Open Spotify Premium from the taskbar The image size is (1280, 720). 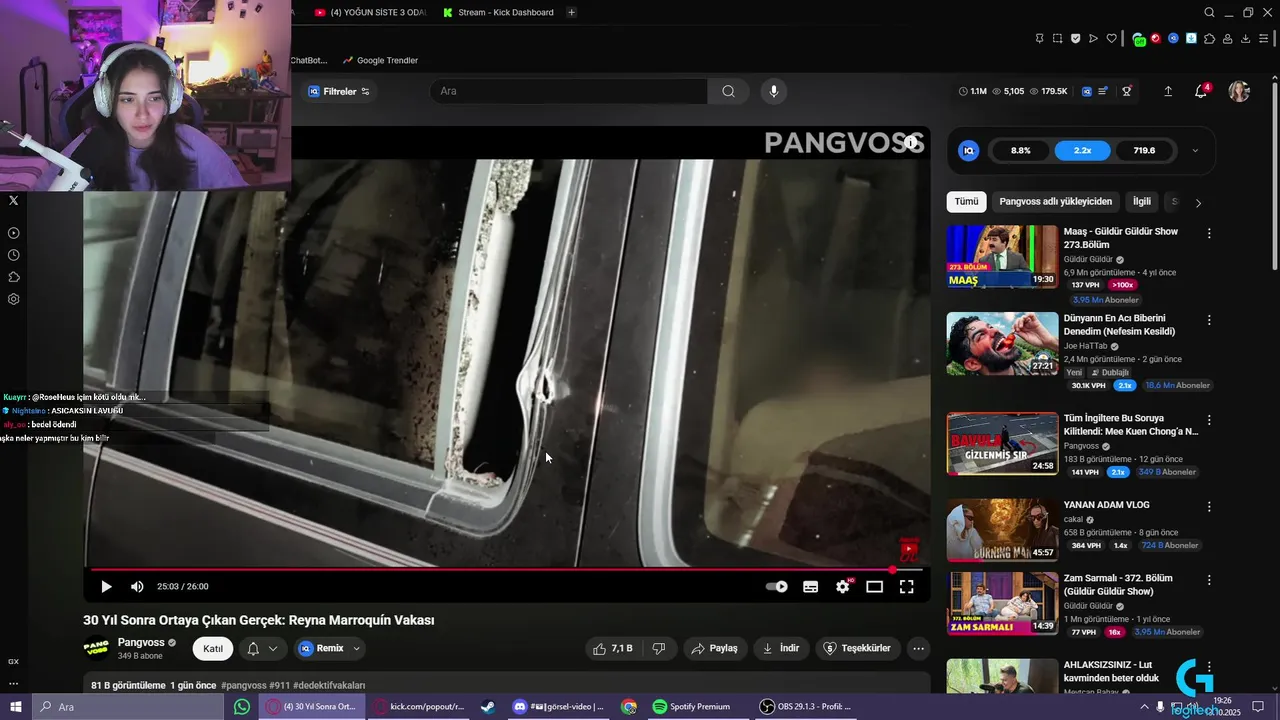tap(692, 707)
